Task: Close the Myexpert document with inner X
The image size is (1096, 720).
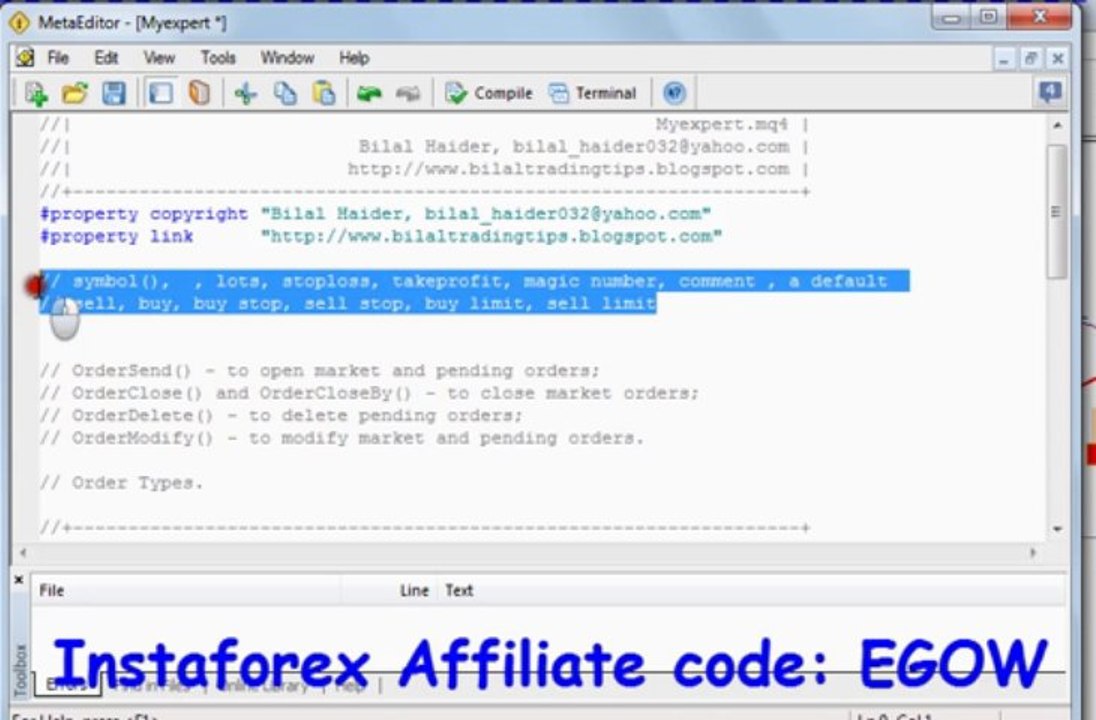Action: (1057, 59)
